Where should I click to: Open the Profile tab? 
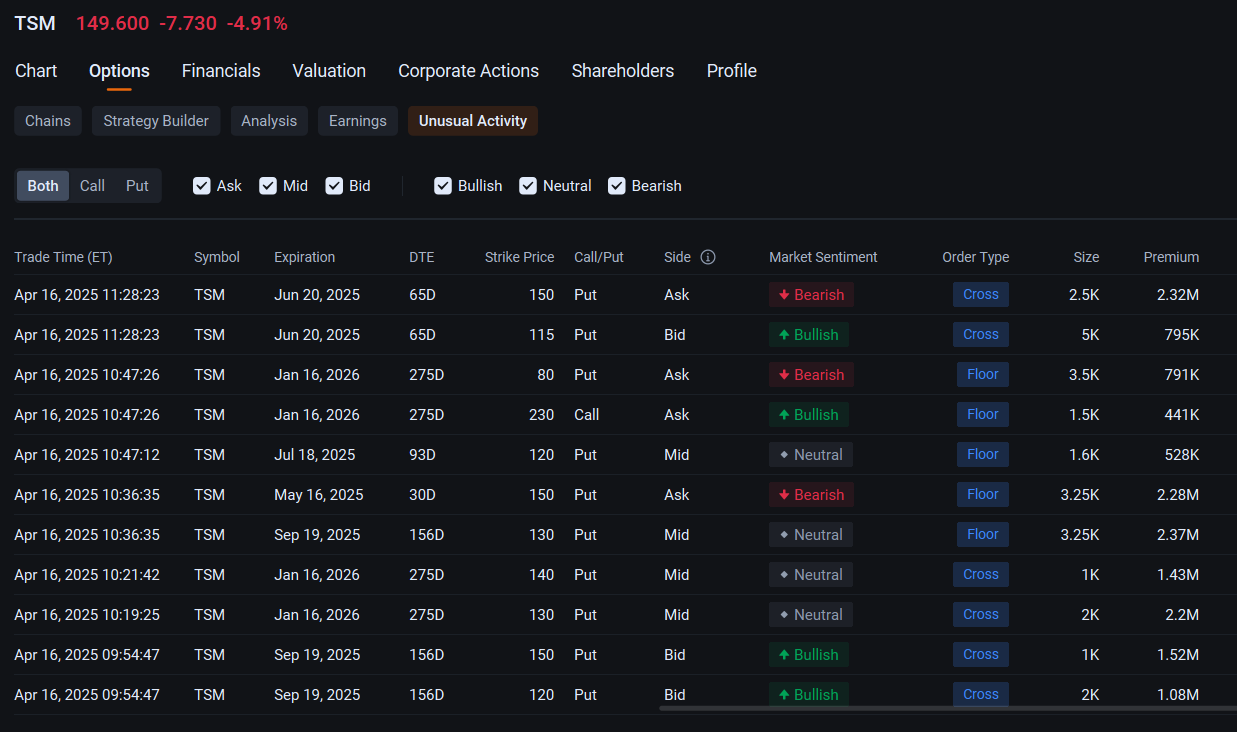pos(732,71)
